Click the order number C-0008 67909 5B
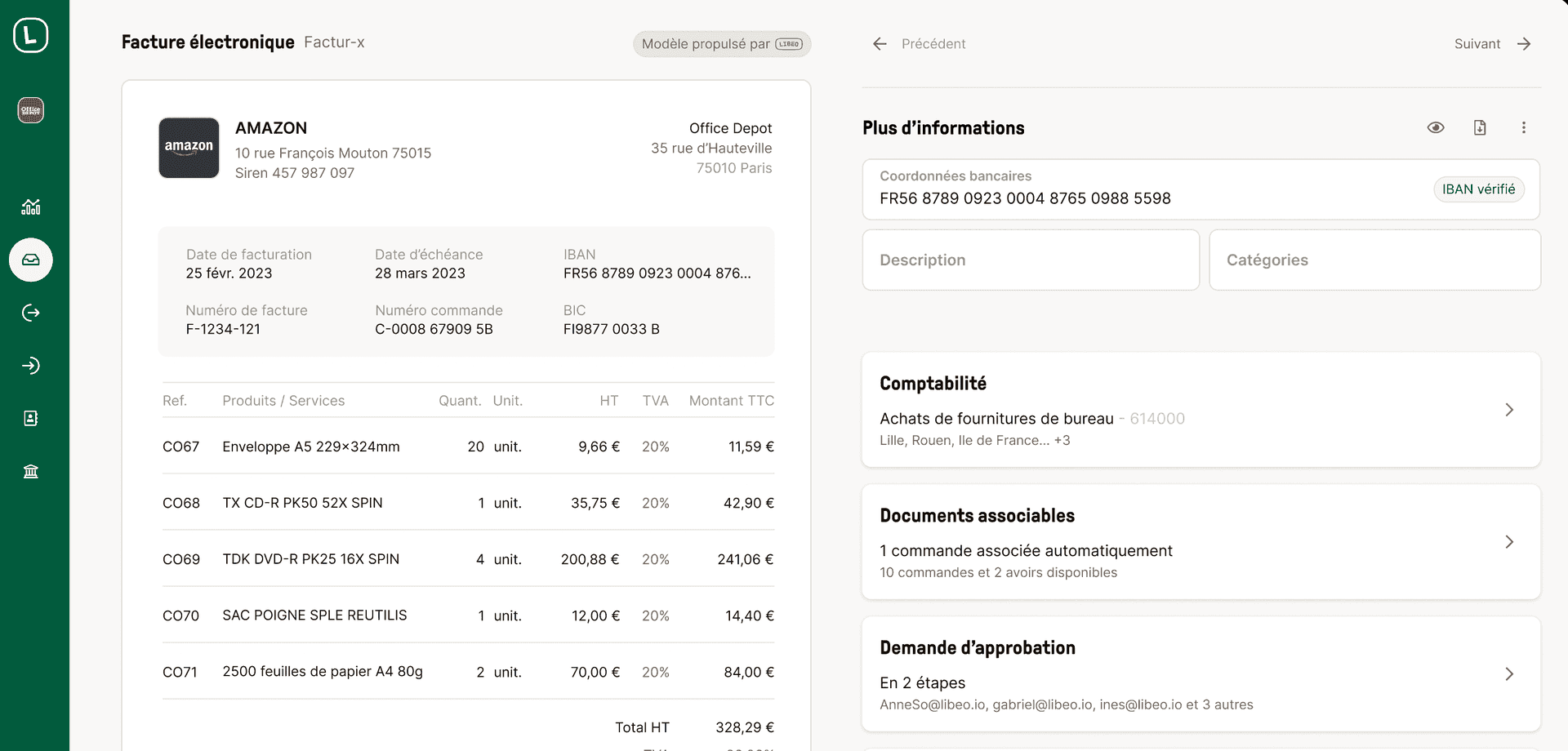1568x751 pixels. 434,329
